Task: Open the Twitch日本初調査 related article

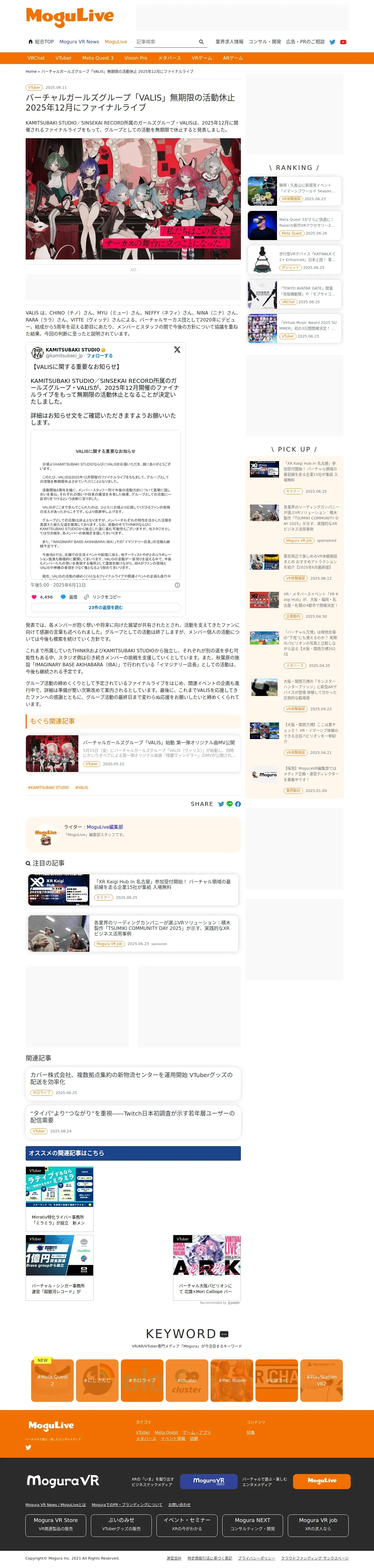Action: (x=133, y=1123)
